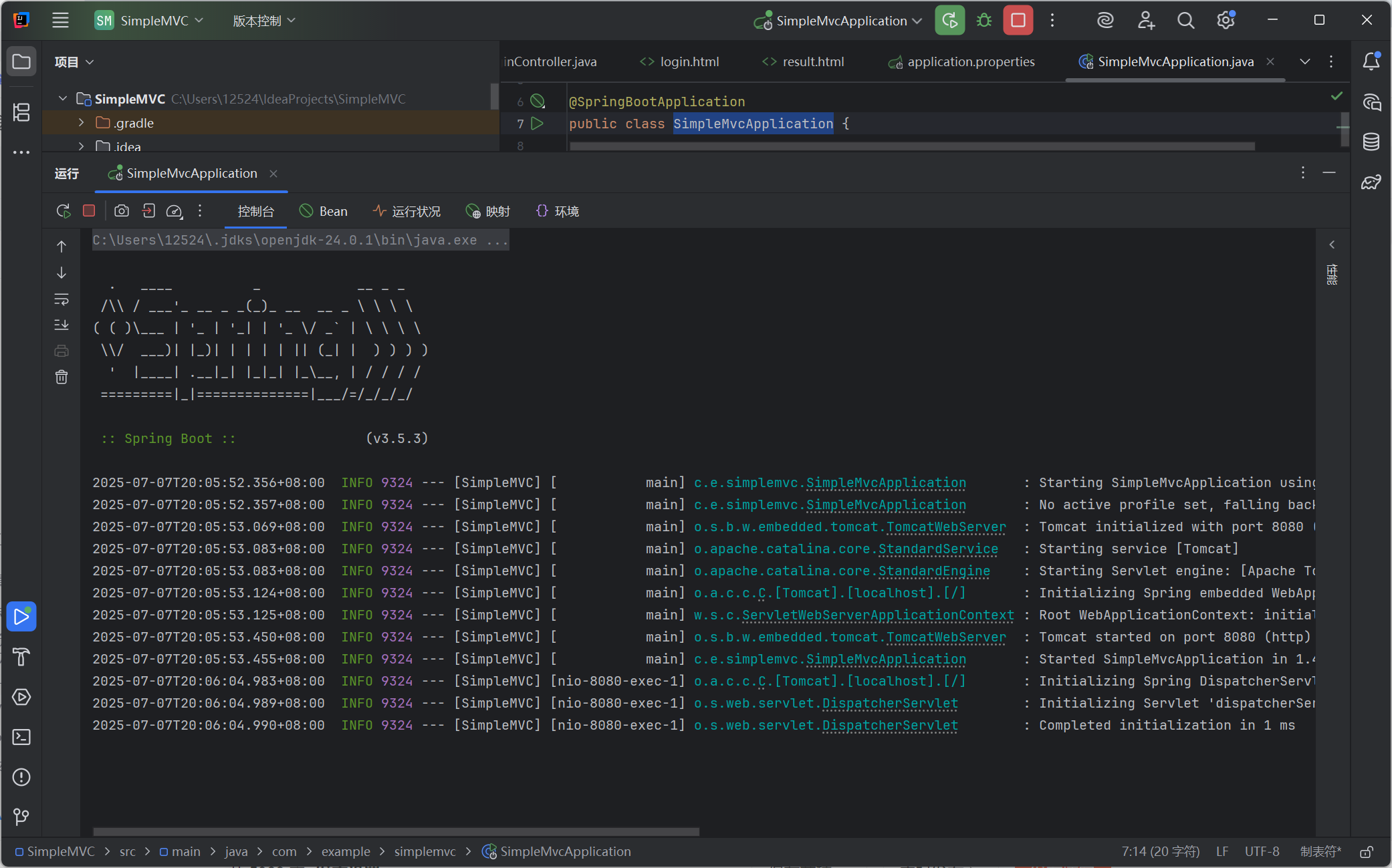Open the Terminal tool window icon
This screenshot has height=868, width=1392.
[21, 737]
